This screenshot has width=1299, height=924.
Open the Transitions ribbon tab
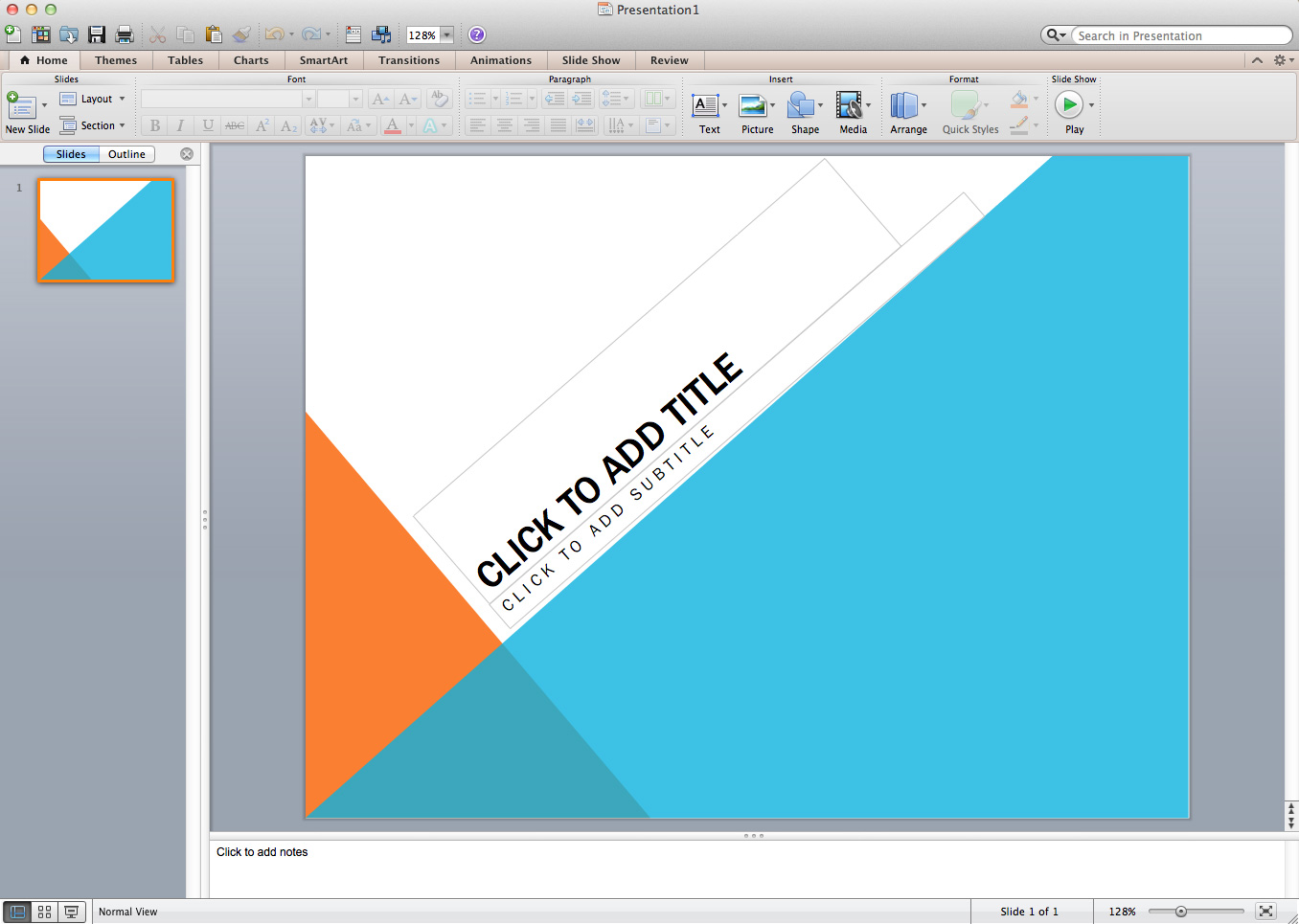point(409,60)
